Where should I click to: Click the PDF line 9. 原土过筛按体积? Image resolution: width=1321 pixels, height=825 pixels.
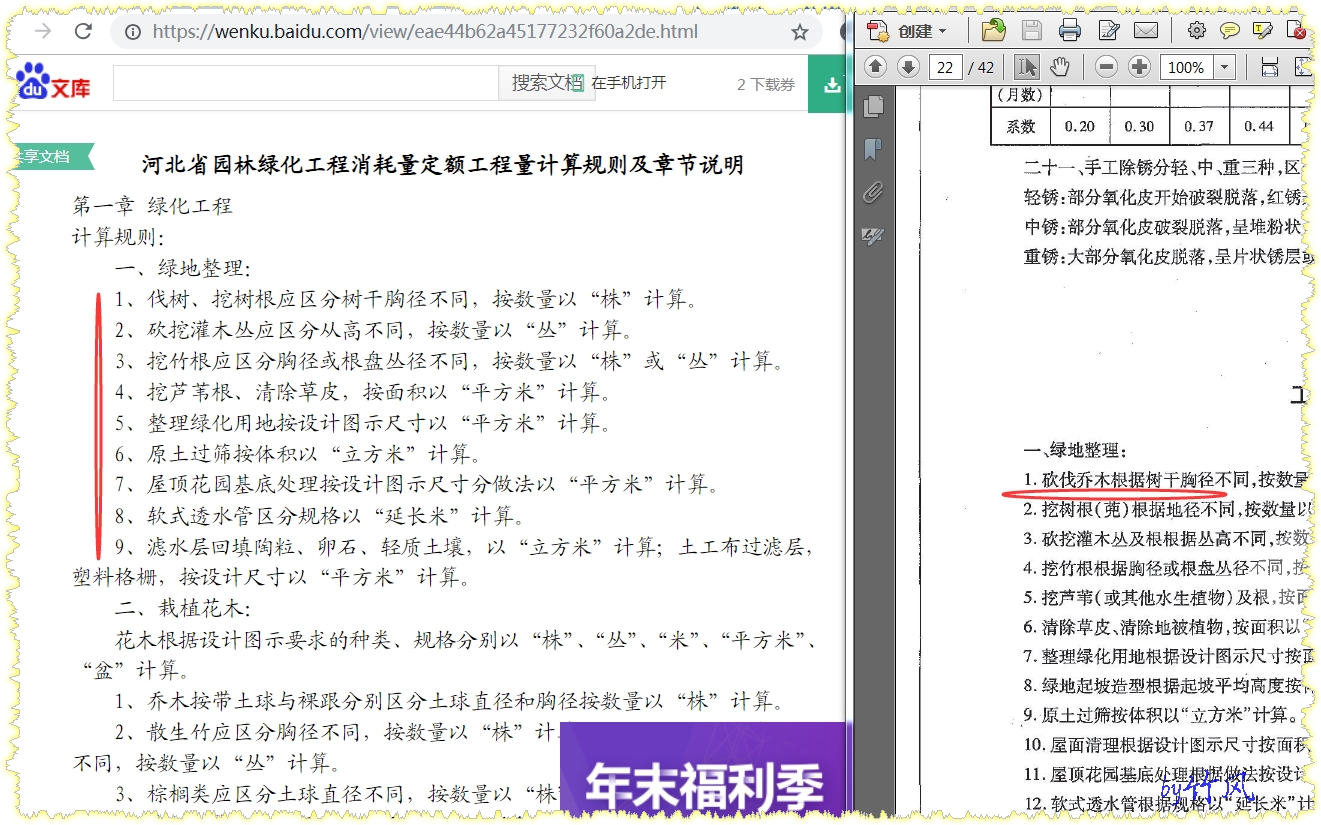pyautogui.click(x=1160, y=715)
